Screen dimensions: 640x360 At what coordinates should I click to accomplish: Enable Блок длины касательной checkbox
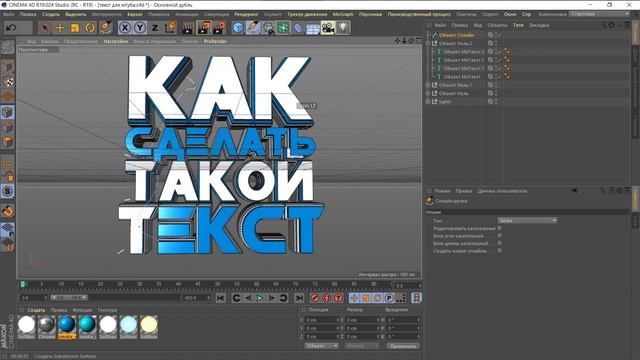click(500, 243)
